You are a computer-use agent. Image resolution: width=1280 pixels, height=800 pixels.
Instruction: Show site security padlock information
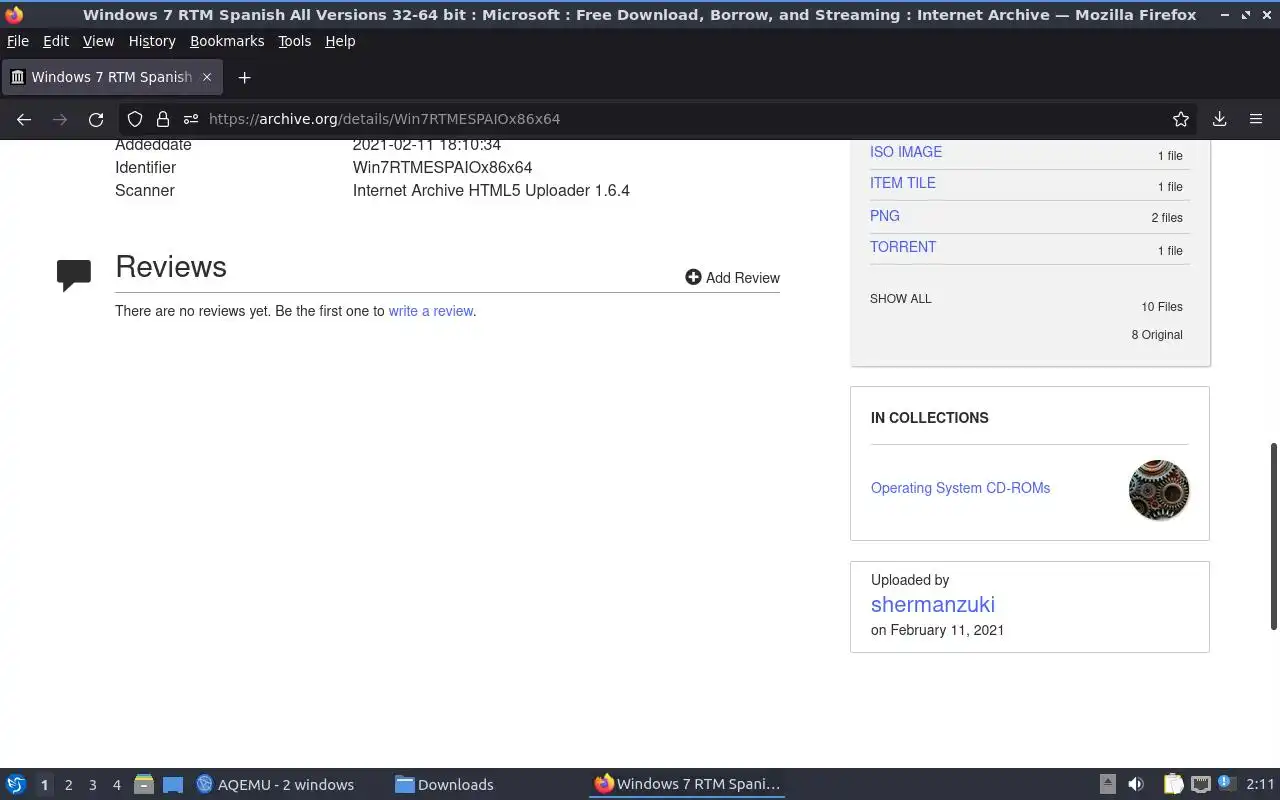coord(163,119)
